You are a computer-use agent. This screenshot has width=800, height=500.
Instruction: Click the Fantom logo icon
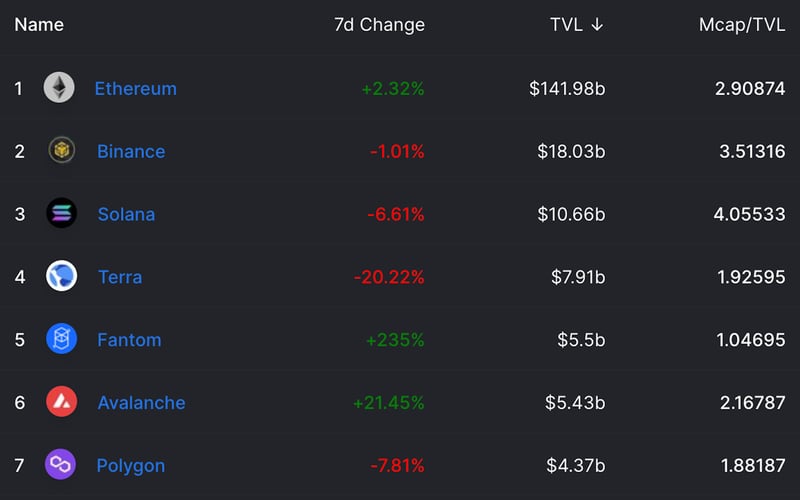click(61, 339)
